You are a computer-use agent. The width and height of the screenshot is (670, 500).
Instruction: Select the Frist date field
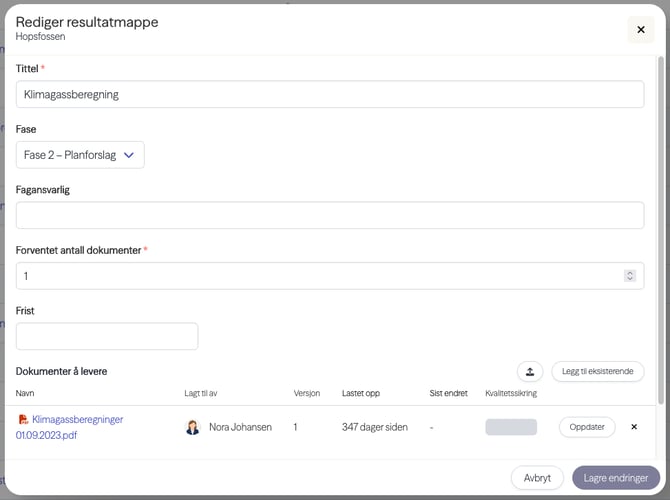click(x=107, y=336)
